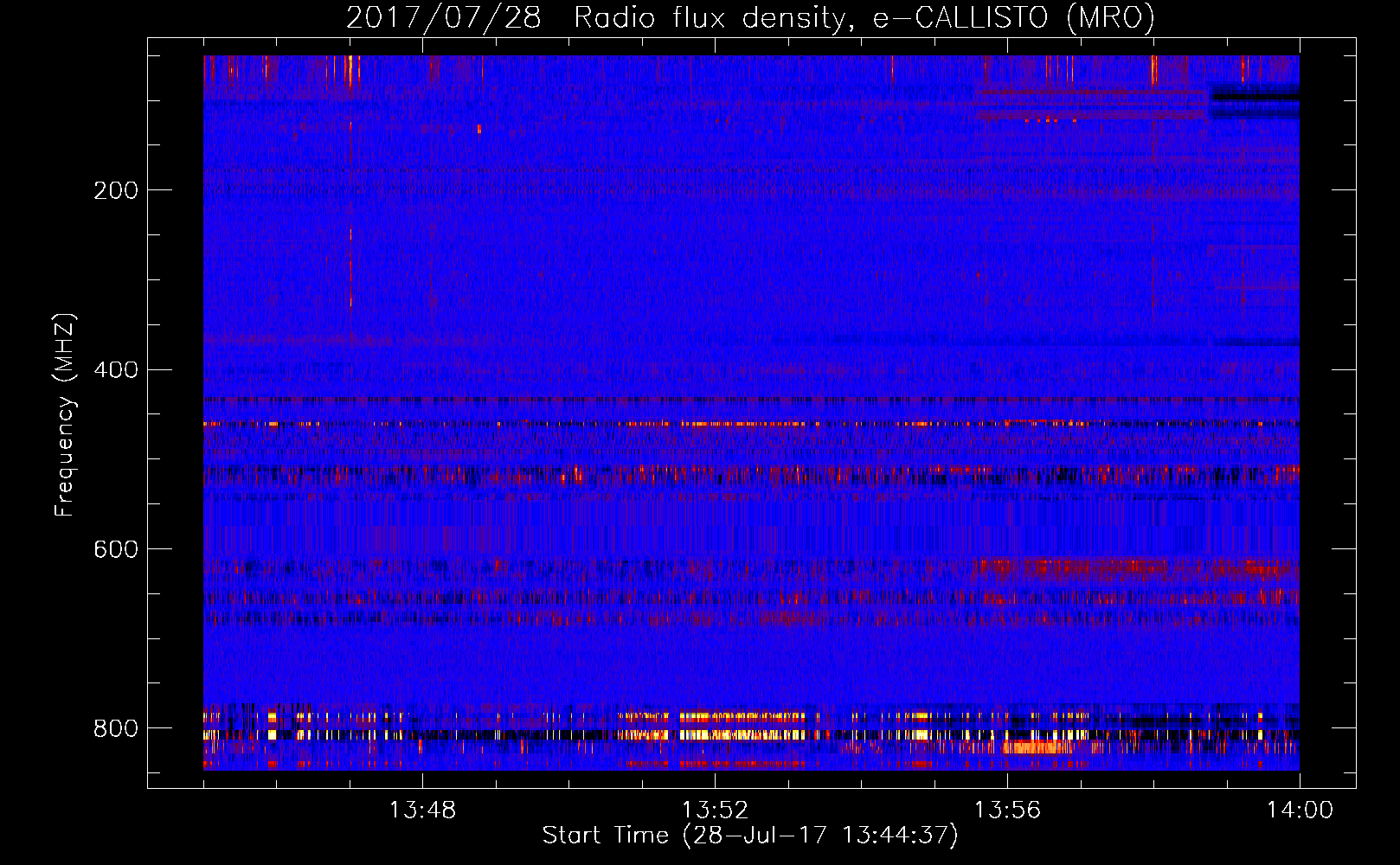The height and width of the screenshot is (865, 1400).
Task: Click the 13:52 time tick label
Action: point(715,811)
